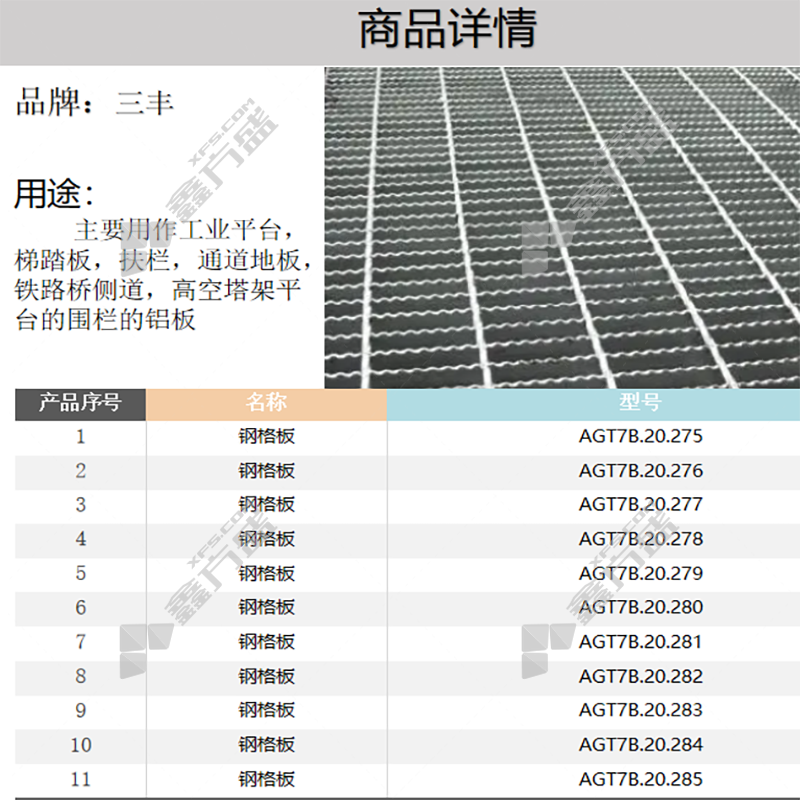Screen dimensions: 800x800
Task: Choose model AGT7B.20.279
Action: click(640, 573)
